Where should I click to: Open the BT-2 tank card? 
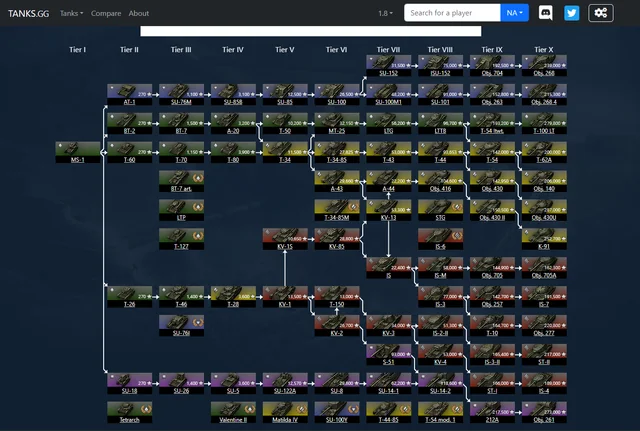129,124
